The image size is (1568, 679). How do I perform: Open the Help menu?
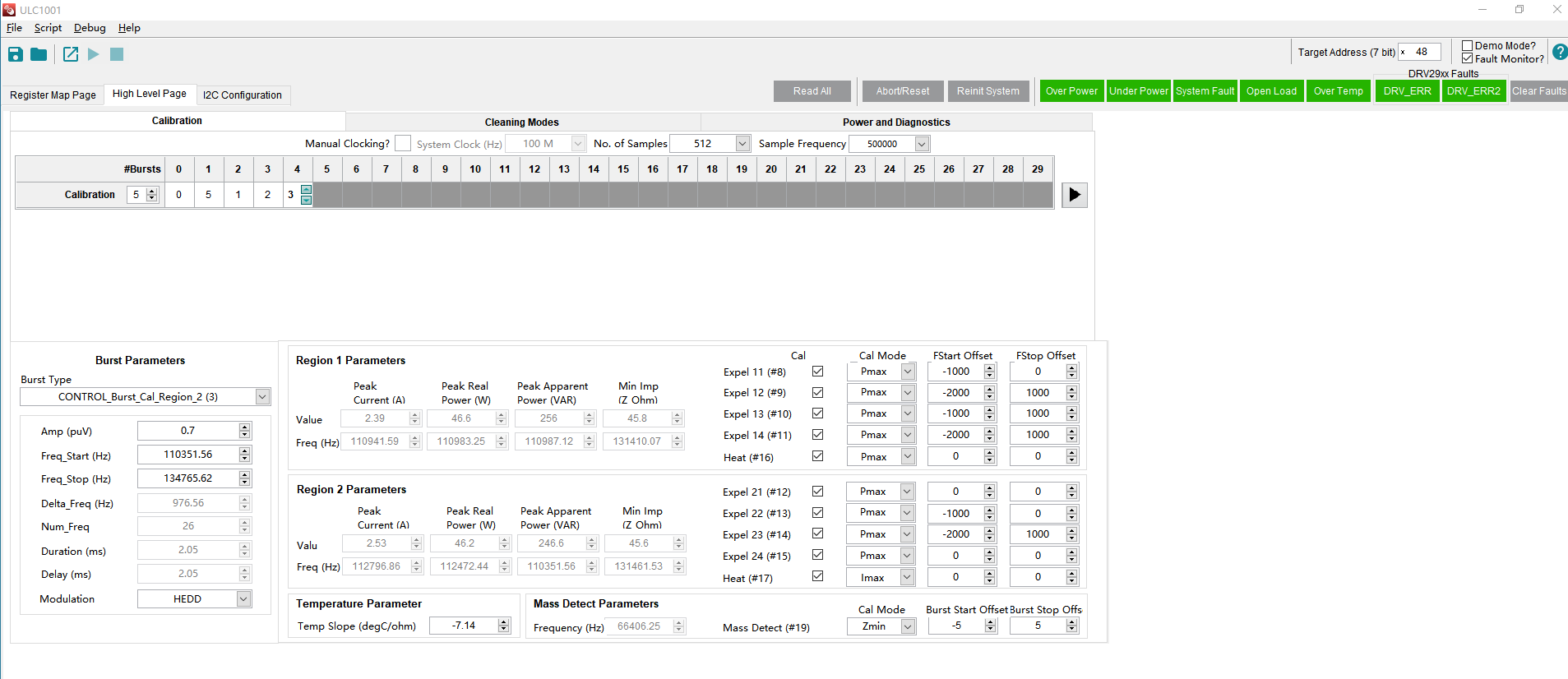tap(129, 28)
